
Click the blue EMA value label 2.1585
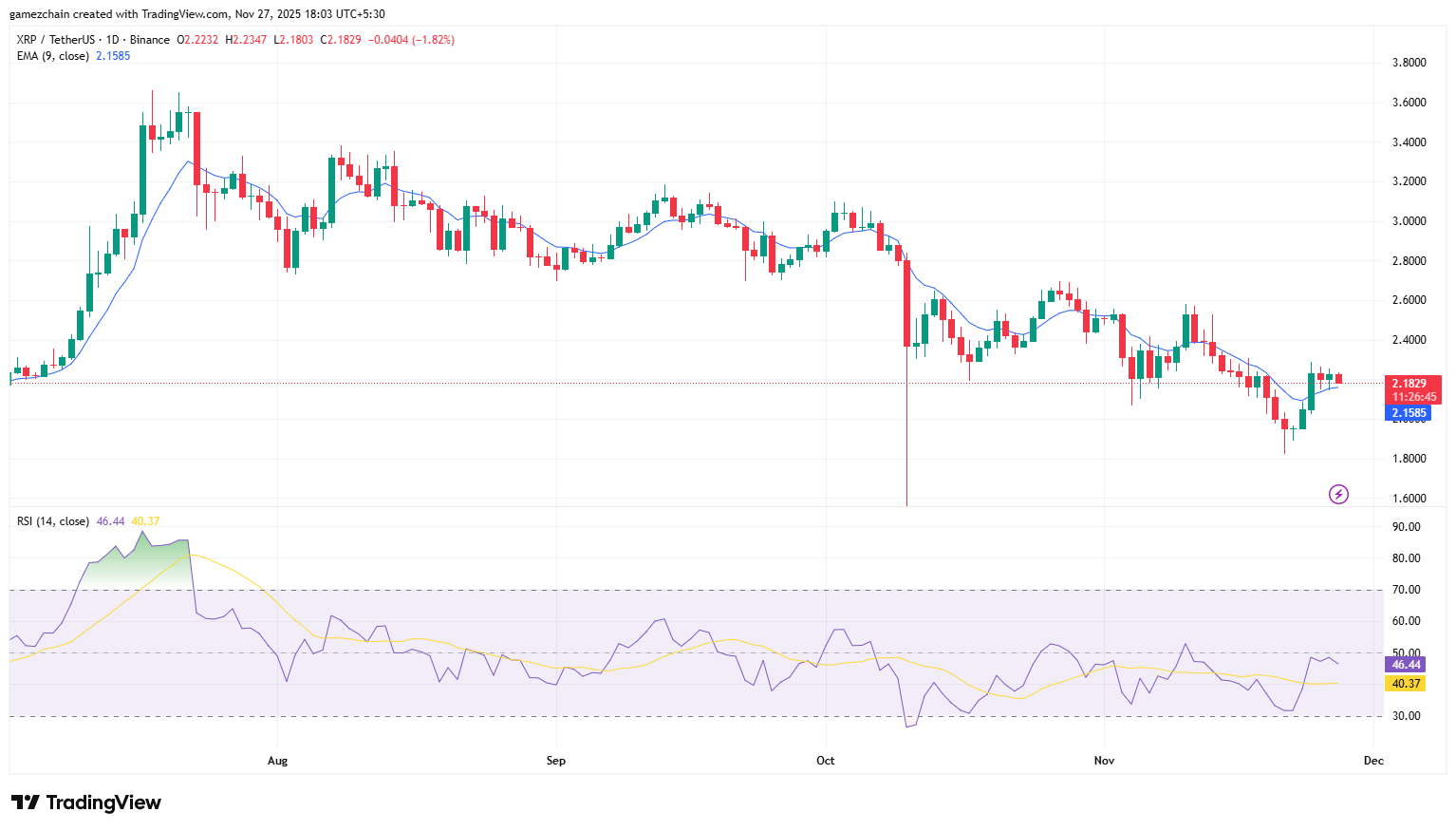click(1409, 413)
